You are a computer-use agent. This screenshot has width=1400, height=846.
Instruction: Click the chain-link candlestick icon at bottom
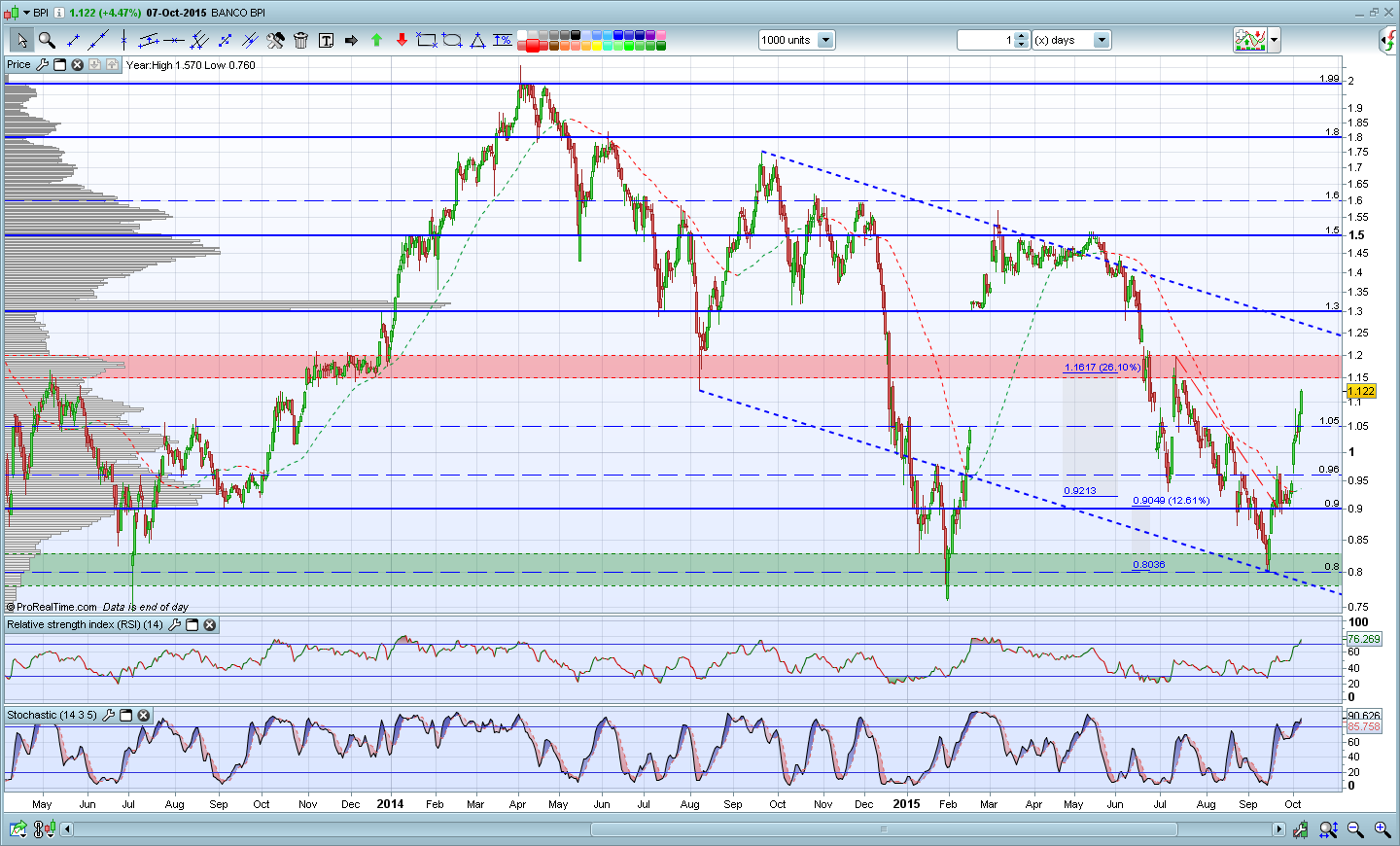pos(44,829)
